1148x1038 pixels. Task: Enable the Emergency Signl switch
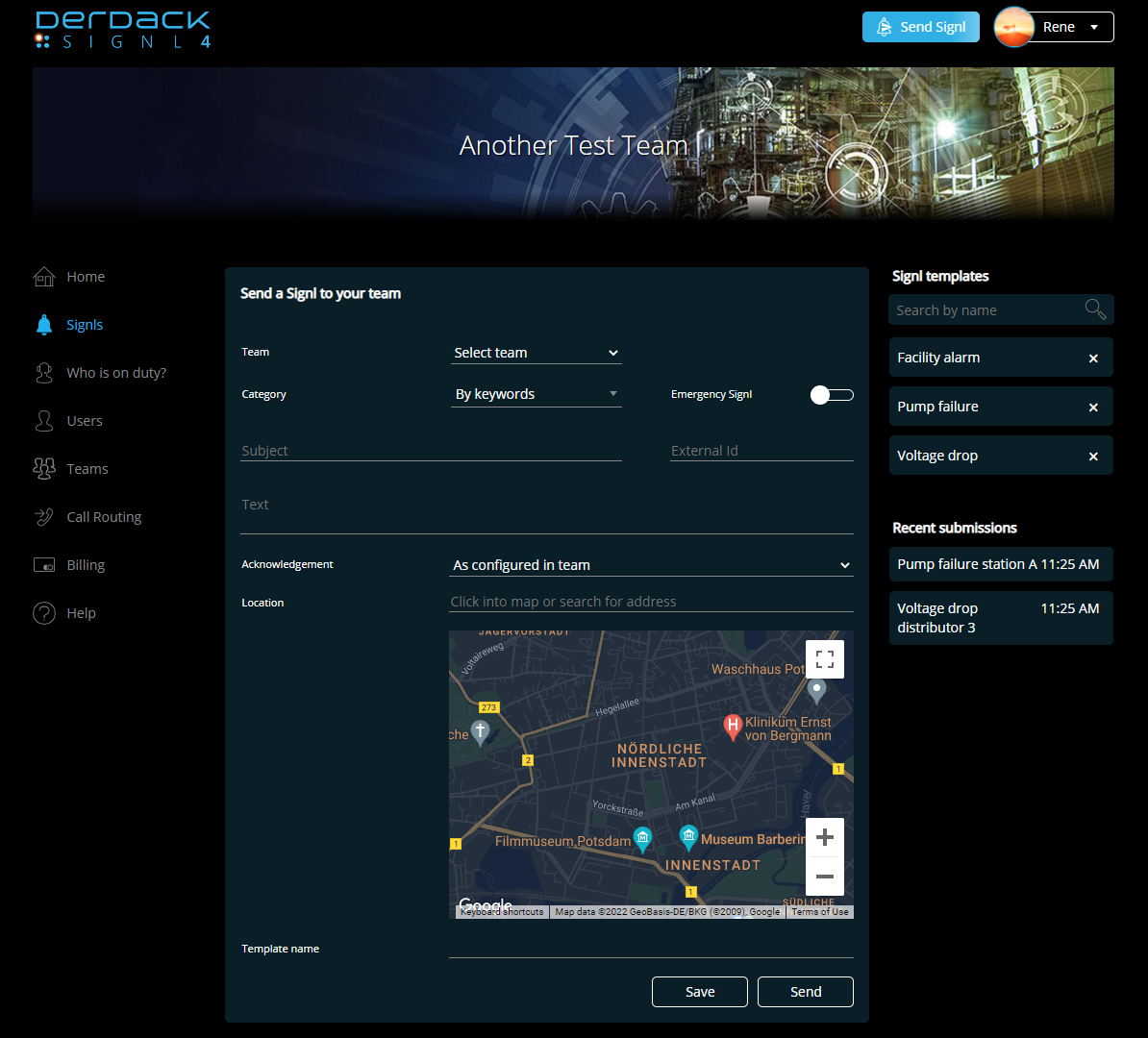point(832,395)
